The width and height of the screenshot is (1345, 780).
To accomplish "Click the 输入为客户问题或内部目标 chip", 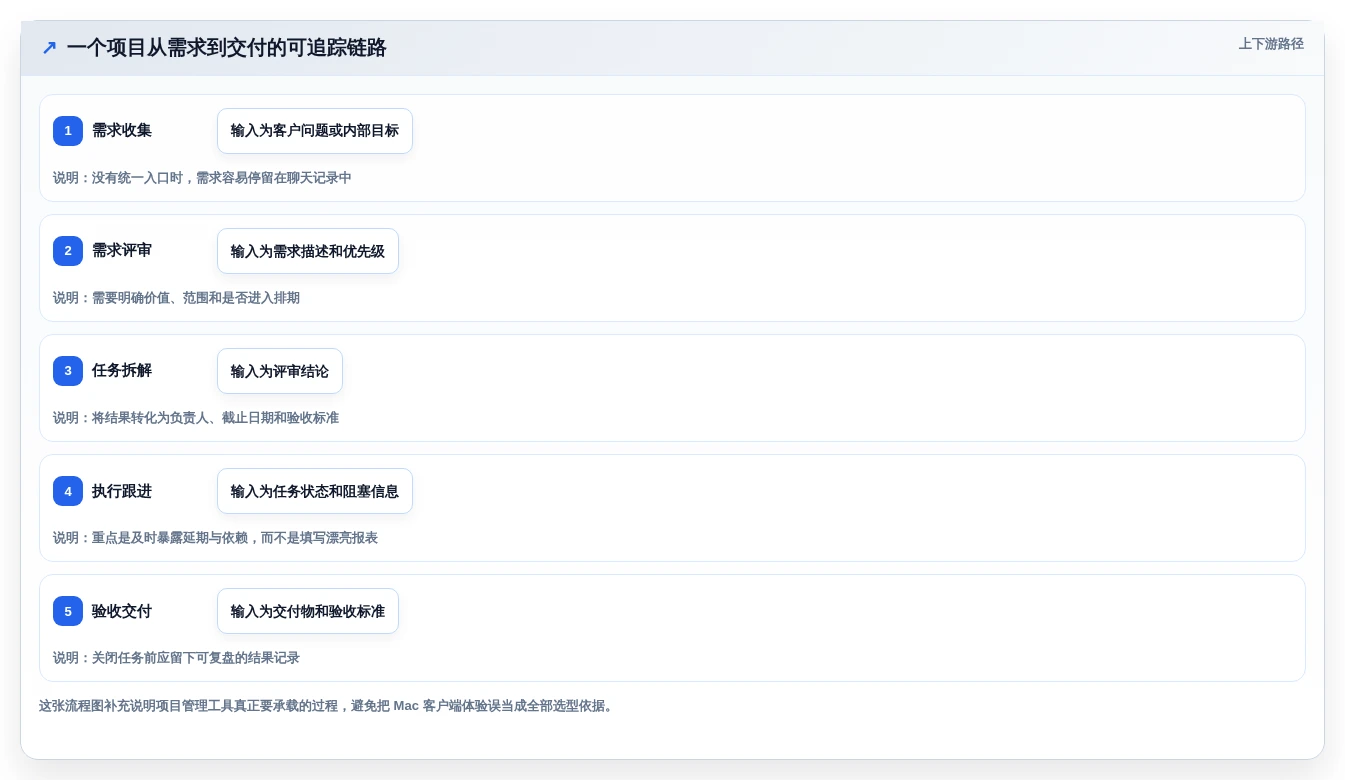I will click(315, 131).
